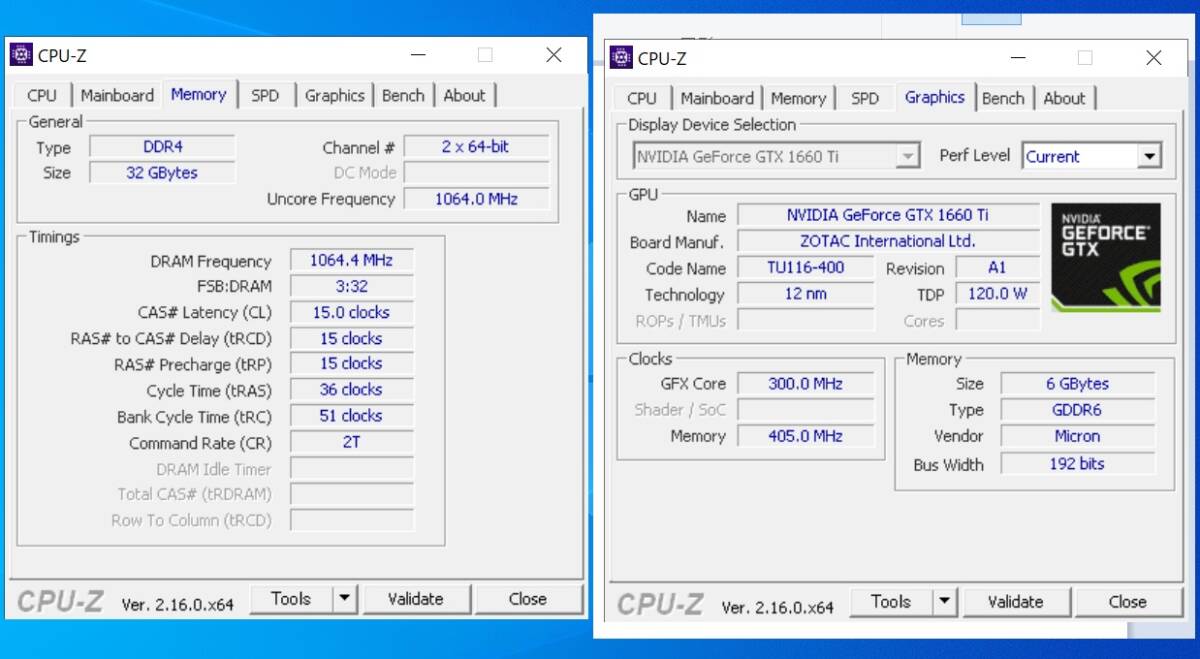Open the CPU tab in left CPU-Z window
1200x659 pixels.
[x=42, y=96]
